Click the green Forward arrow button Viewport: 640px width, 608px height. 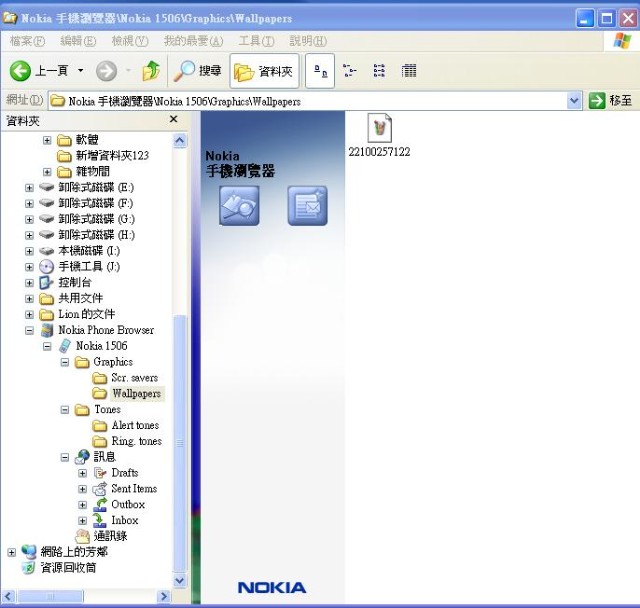point(106,71)
